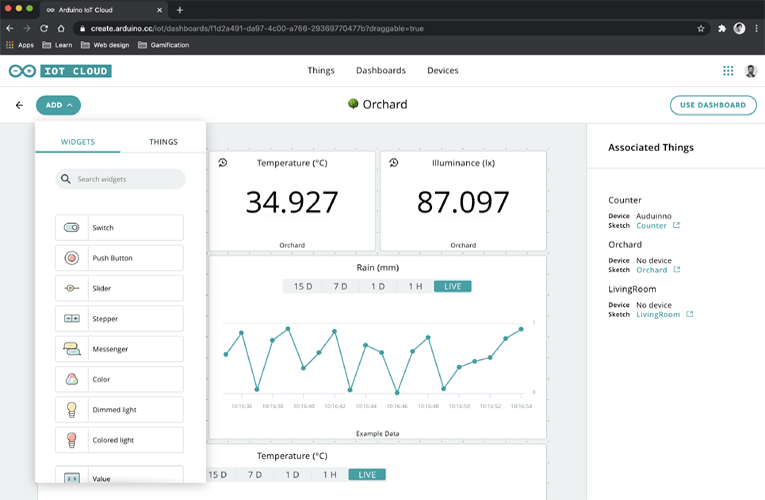Open Chrome three-dot menu
Screen dimensions: 765x500
(x=757, y=28)
